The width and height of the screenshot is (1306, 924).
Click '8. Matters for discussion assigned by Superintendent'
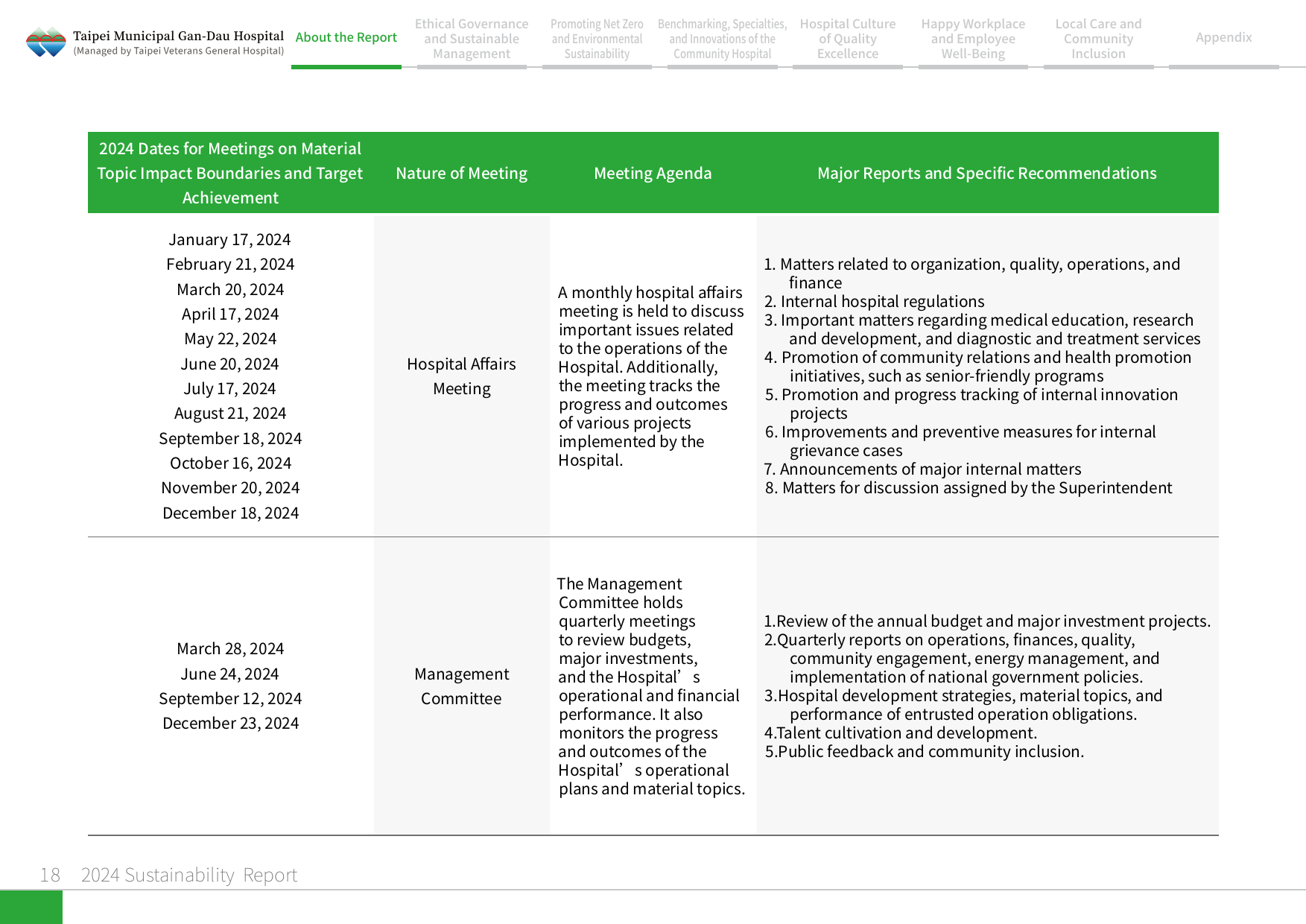pyautogui.click(x=969, y=487)
